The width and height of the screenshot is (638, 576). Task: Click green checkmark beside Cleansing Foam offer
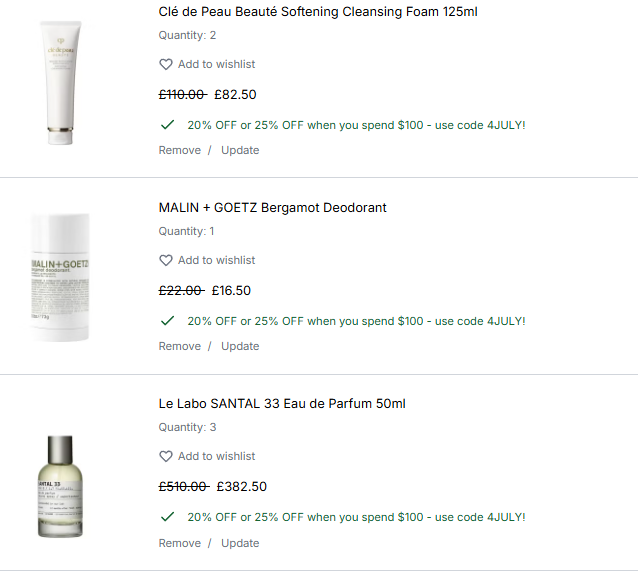pyautogui.click(x=167, y=124)
